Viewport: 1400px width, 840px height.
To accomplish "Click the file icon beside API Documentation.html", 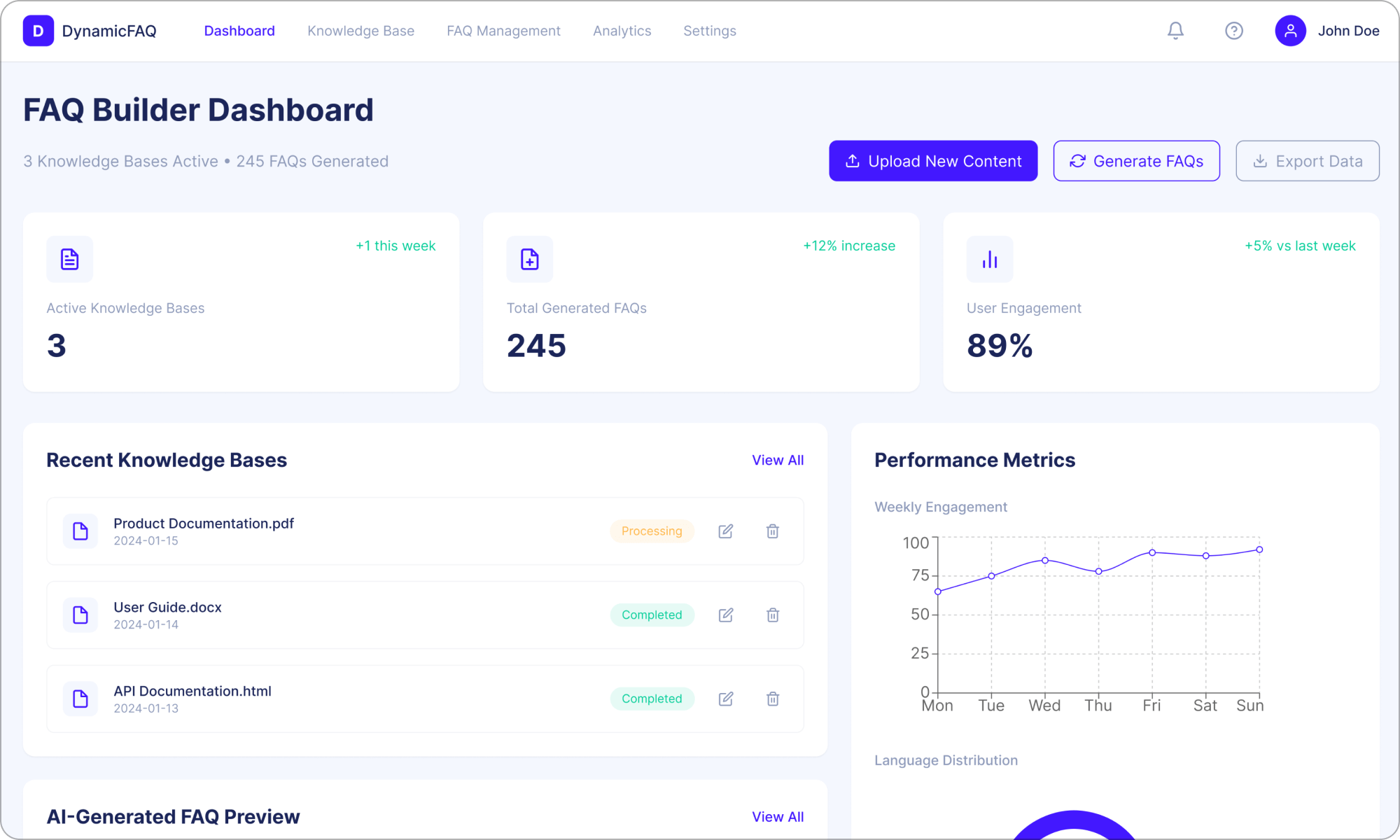I will (x=80, y=699).
